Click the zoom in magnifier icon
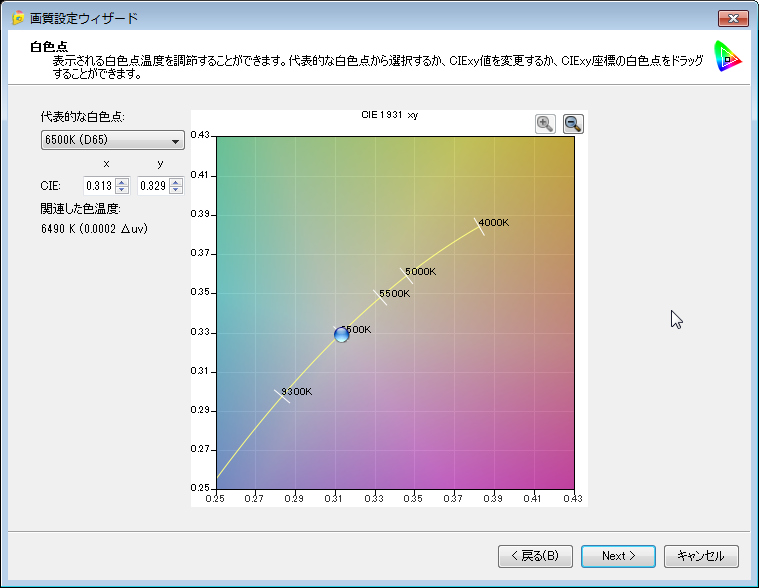This screenshot has height=588, width=759. (x=545, y=123)
